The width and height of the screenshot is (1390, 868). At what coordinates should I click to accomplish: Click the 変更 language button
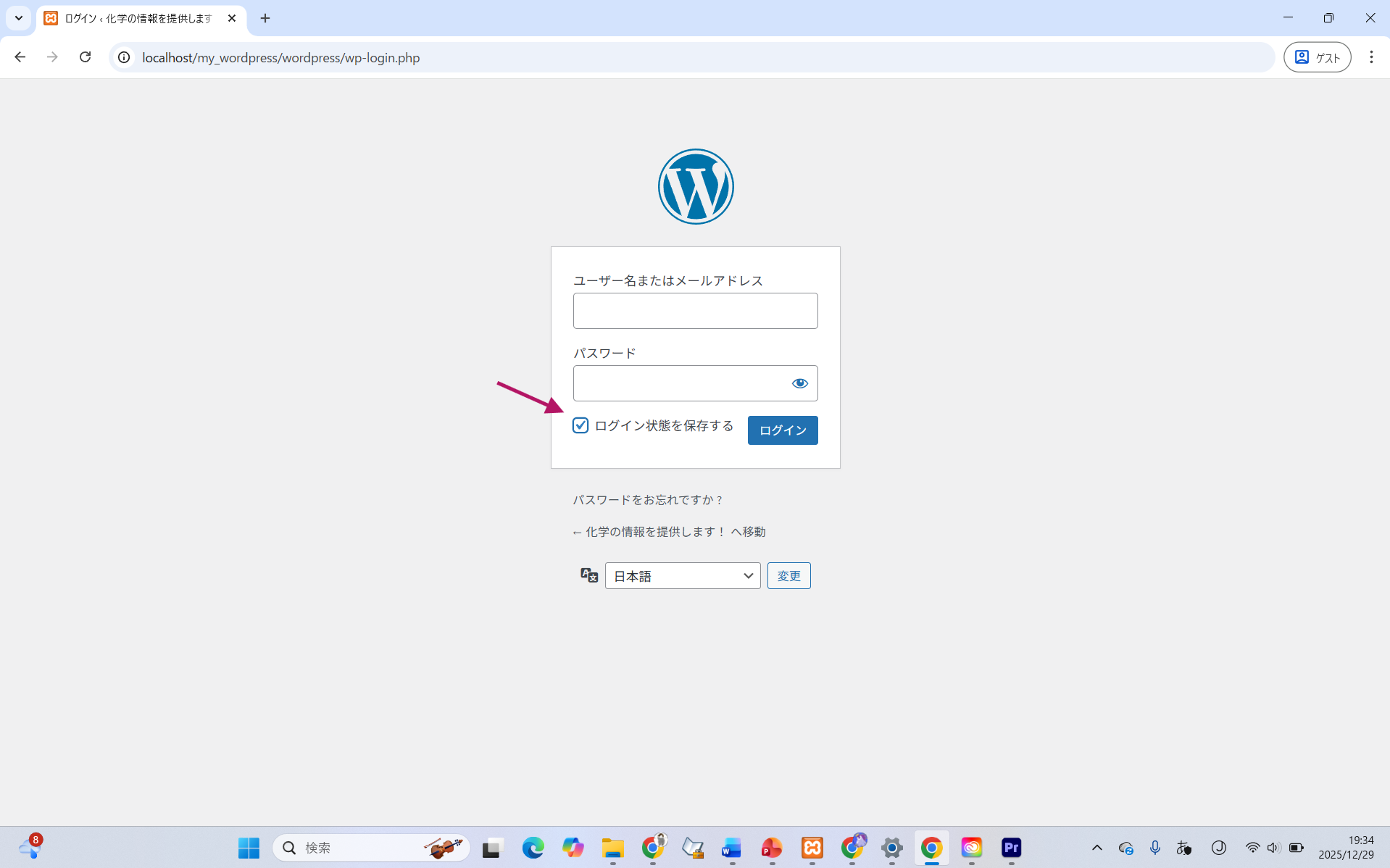[x=788, y=576]
